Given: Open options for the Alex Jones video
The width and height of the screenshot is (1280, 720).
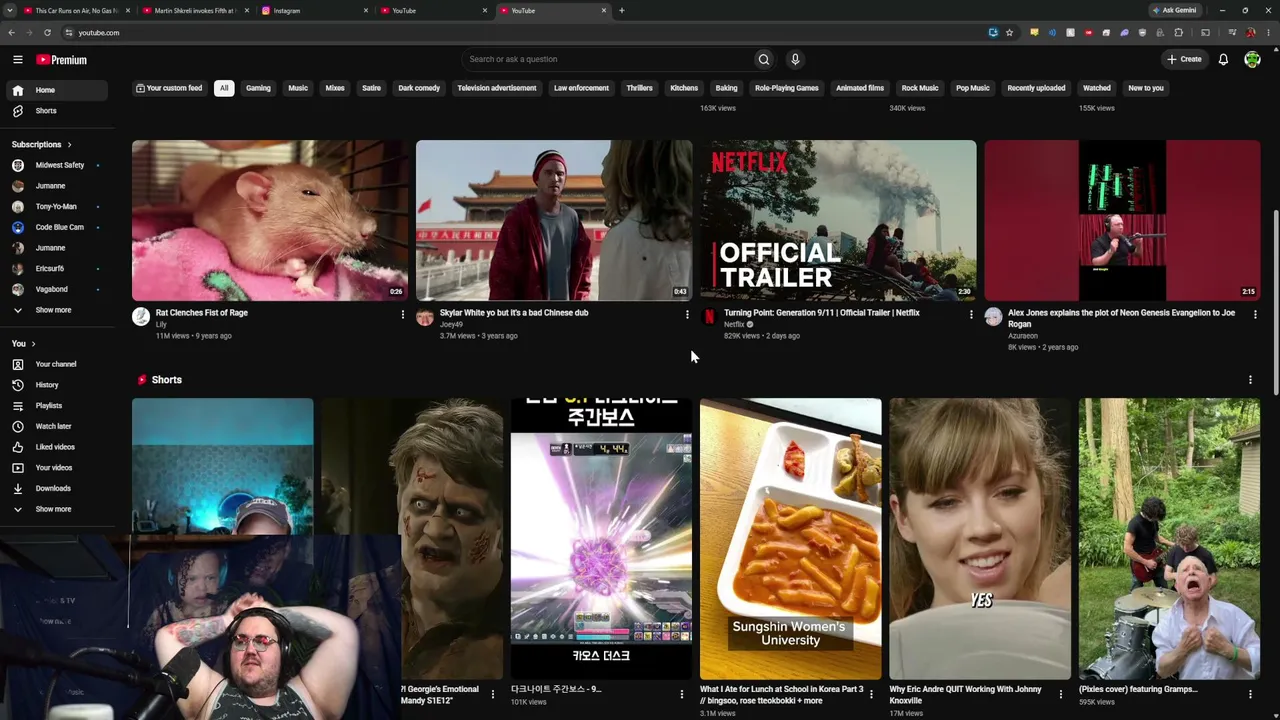Looking at the screenshot, I should pos(1255,315).
